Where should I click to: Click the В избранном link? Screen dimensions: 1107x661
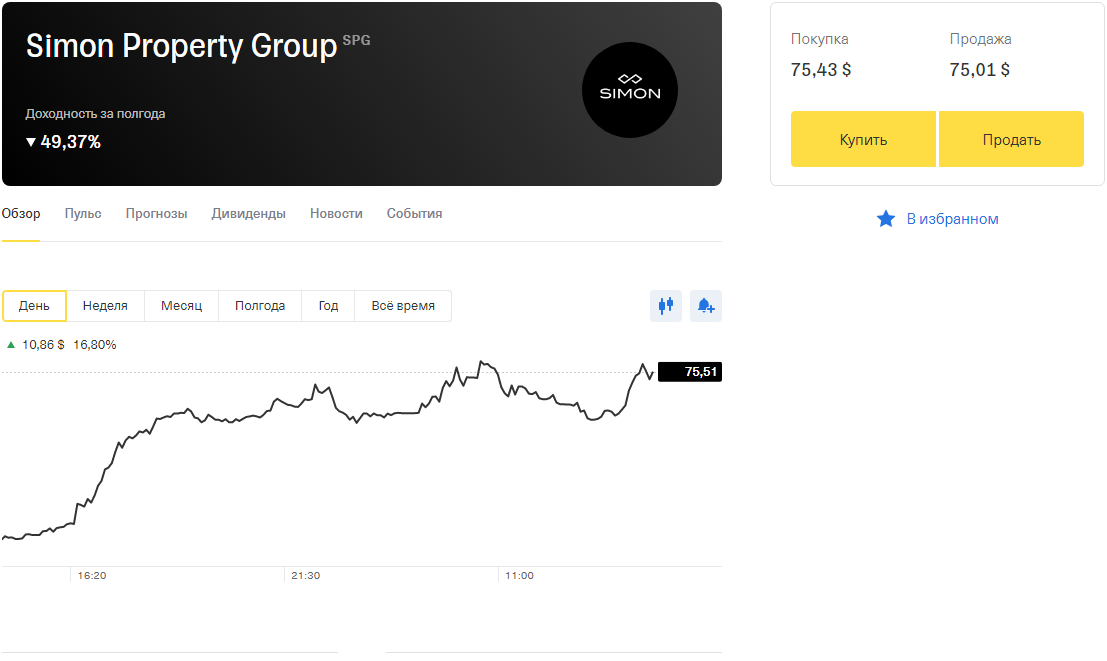click(x=952, y=219)
